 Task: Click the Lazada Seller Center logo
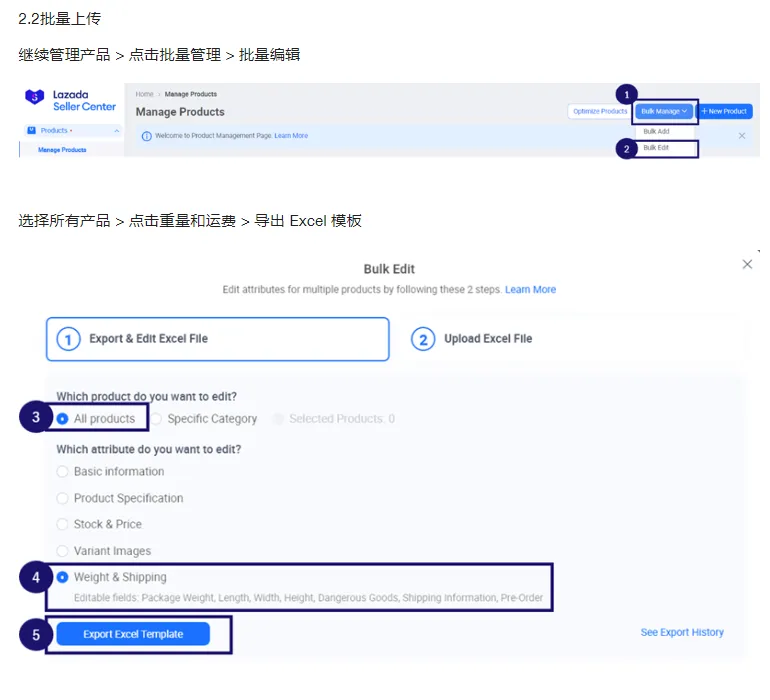click(70, 100)
